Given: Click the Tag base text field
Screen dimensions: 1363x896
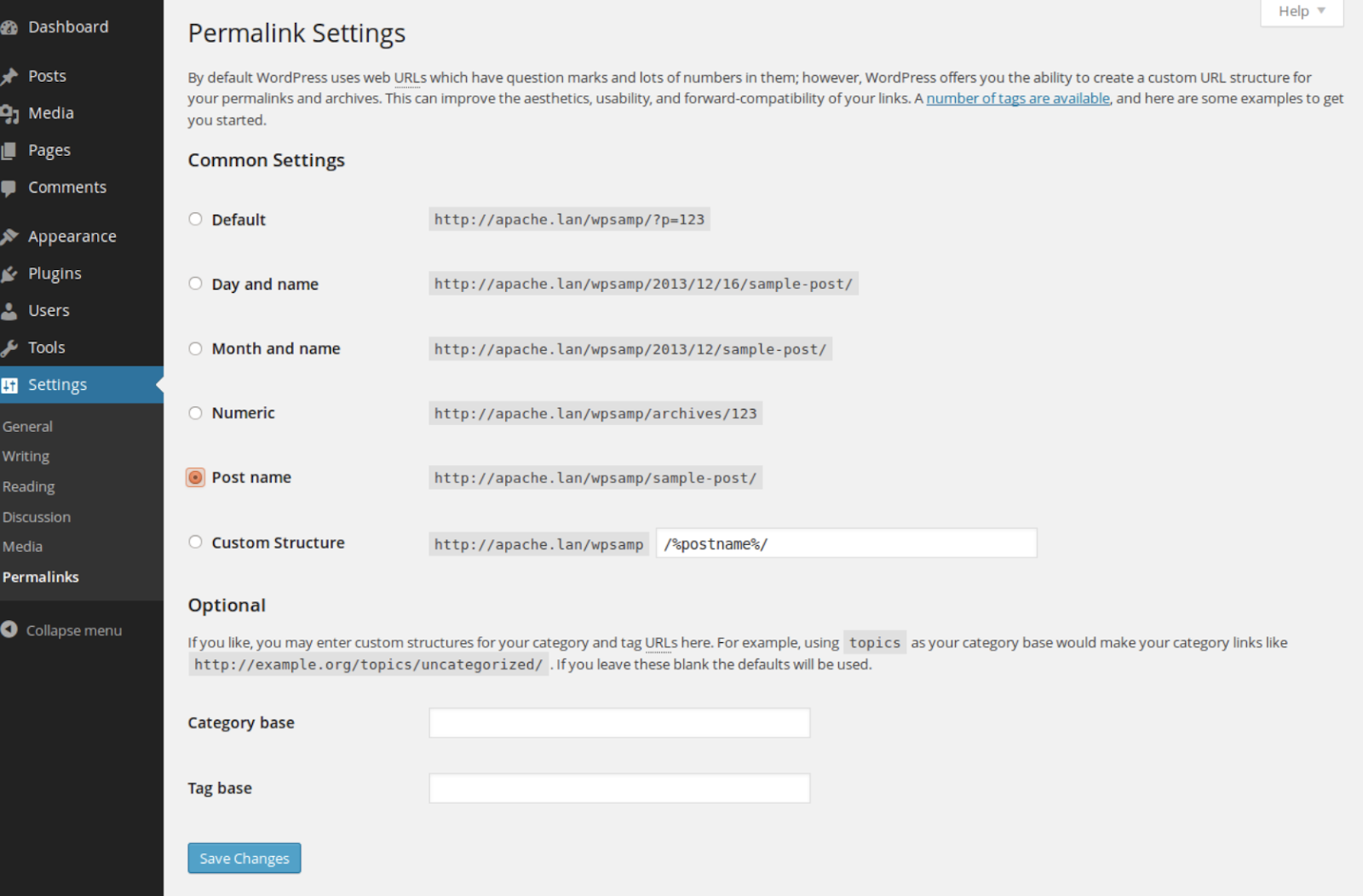Looking at the screenshot, I should (619, 789).
